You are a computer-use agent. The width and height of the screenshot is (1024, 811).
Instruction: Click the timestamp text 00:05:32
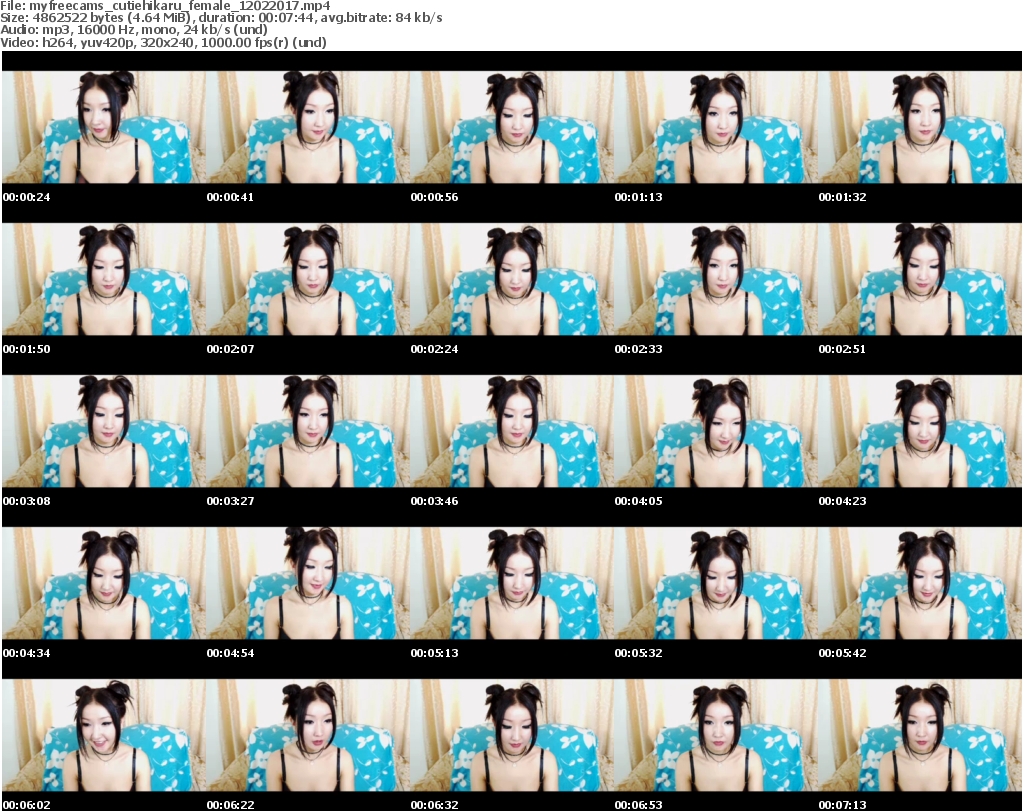click(x=638, y=653)
